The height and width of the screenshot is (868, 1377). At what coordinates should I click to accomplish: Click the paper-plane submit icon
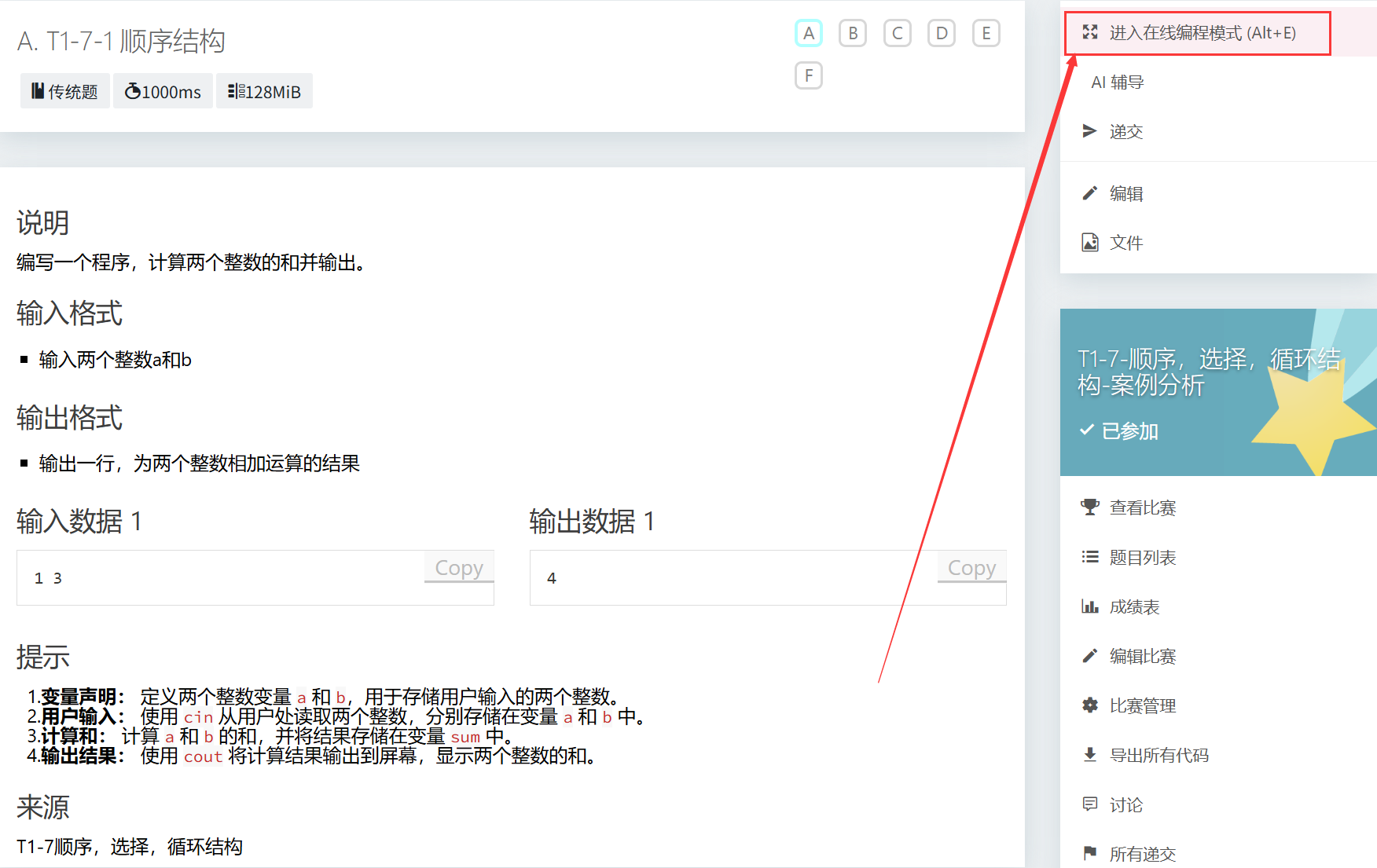point(1089,131)
